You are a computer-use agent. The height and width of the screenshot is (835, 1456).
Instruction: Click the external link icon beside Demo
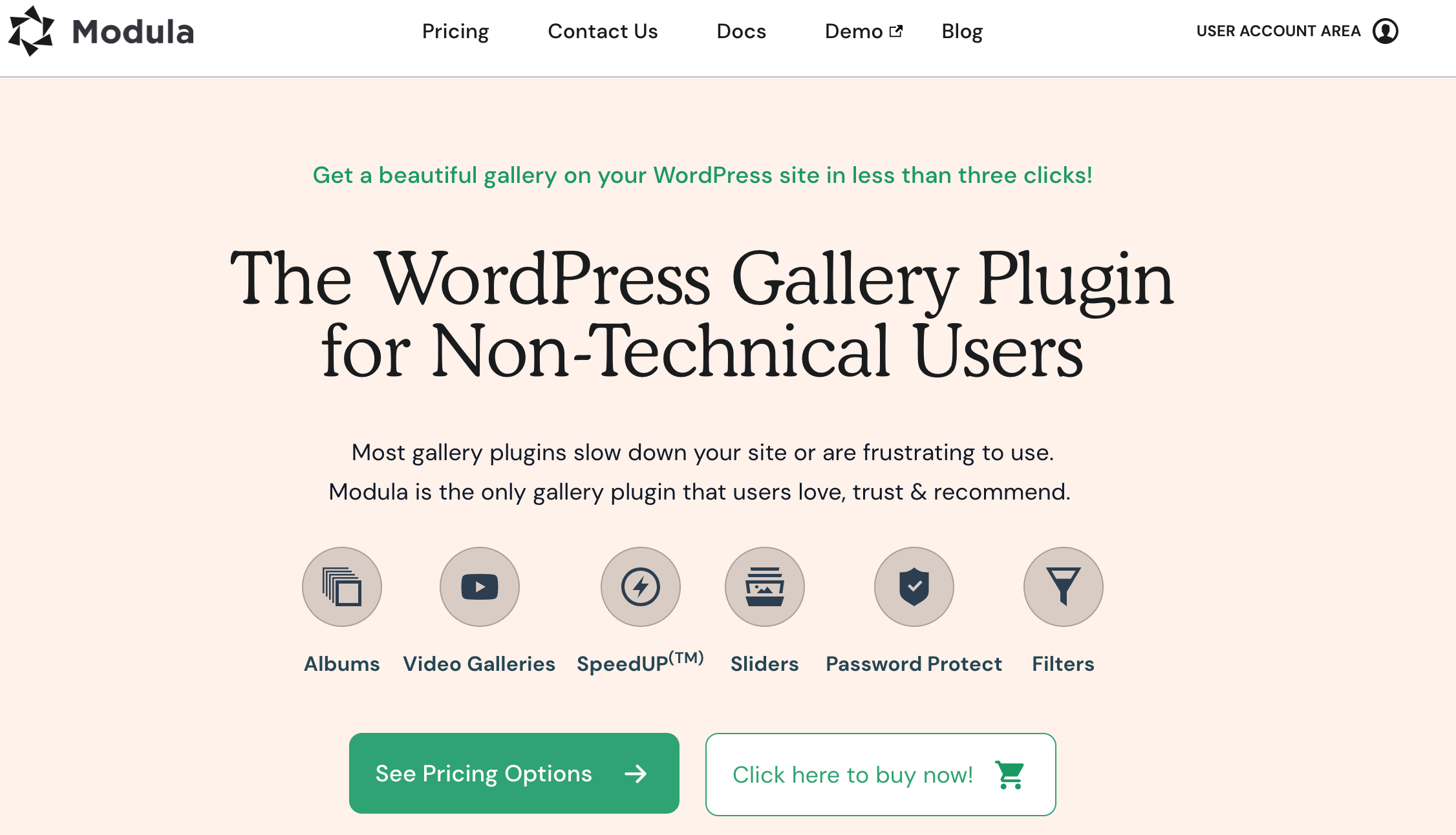(896, 31)
